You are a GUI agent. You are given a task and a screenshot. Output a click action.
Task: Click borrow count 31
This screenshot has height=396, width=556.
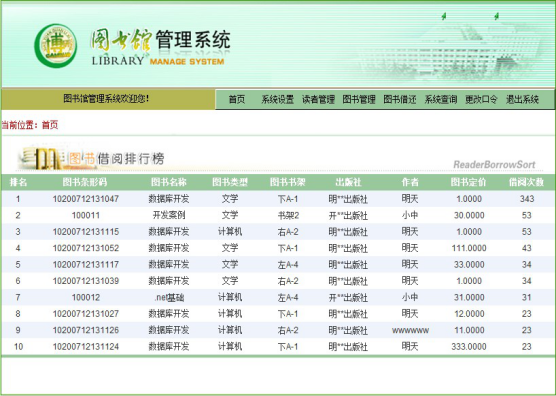tap(527, 297)
